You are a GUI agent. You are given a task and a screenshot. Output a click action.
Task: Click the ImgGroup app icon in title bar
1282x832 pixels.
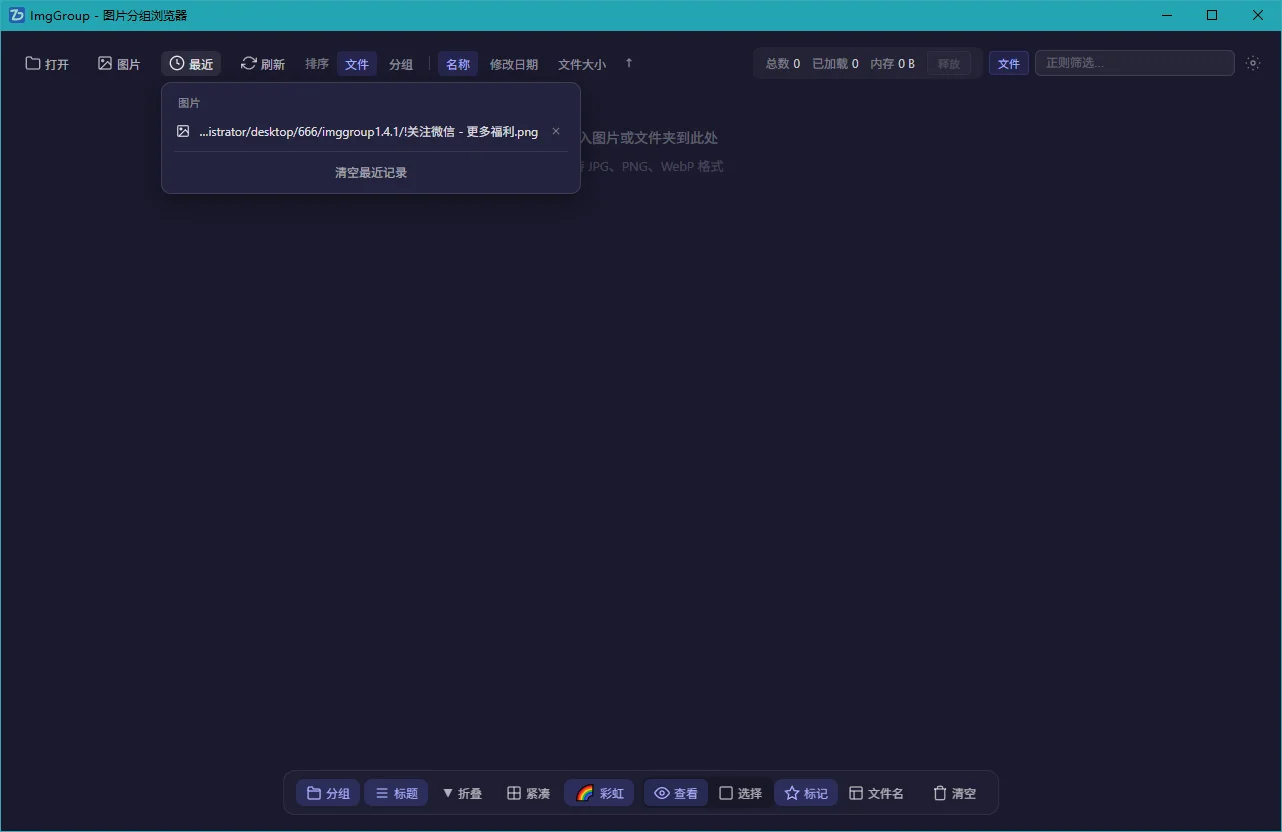click(x=16, y=15)
